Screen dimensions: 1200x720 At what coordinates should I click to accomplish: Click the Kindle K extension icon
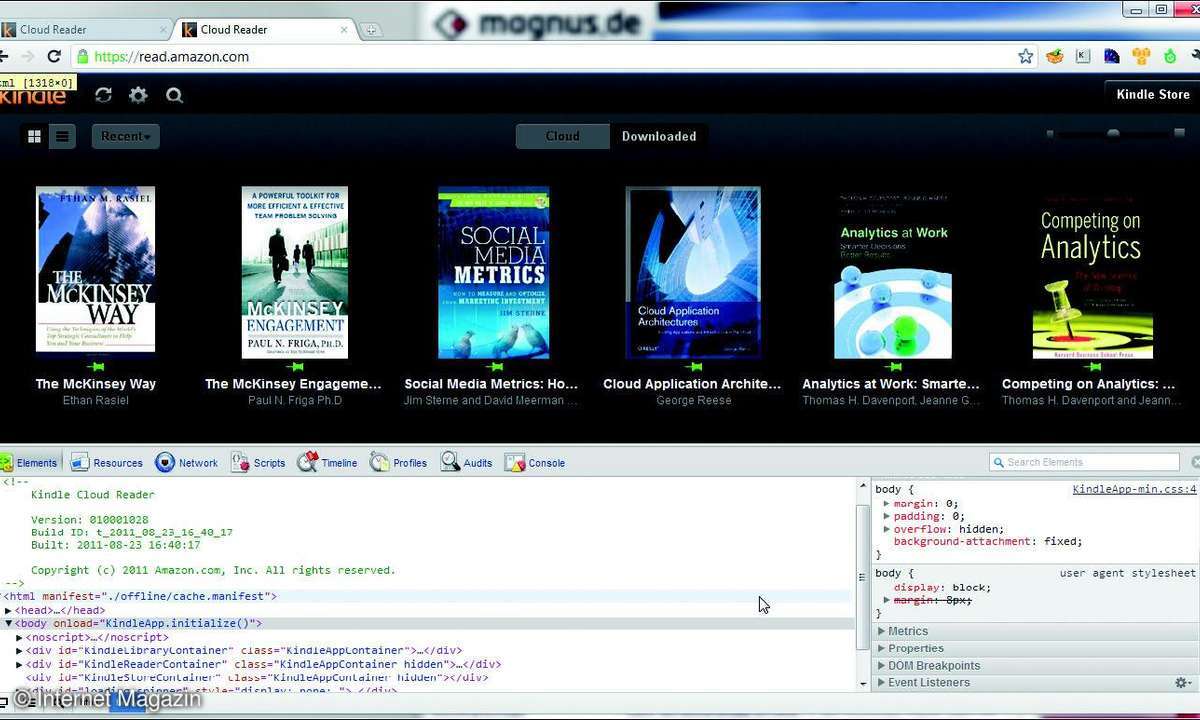[x=1083, y=57]
